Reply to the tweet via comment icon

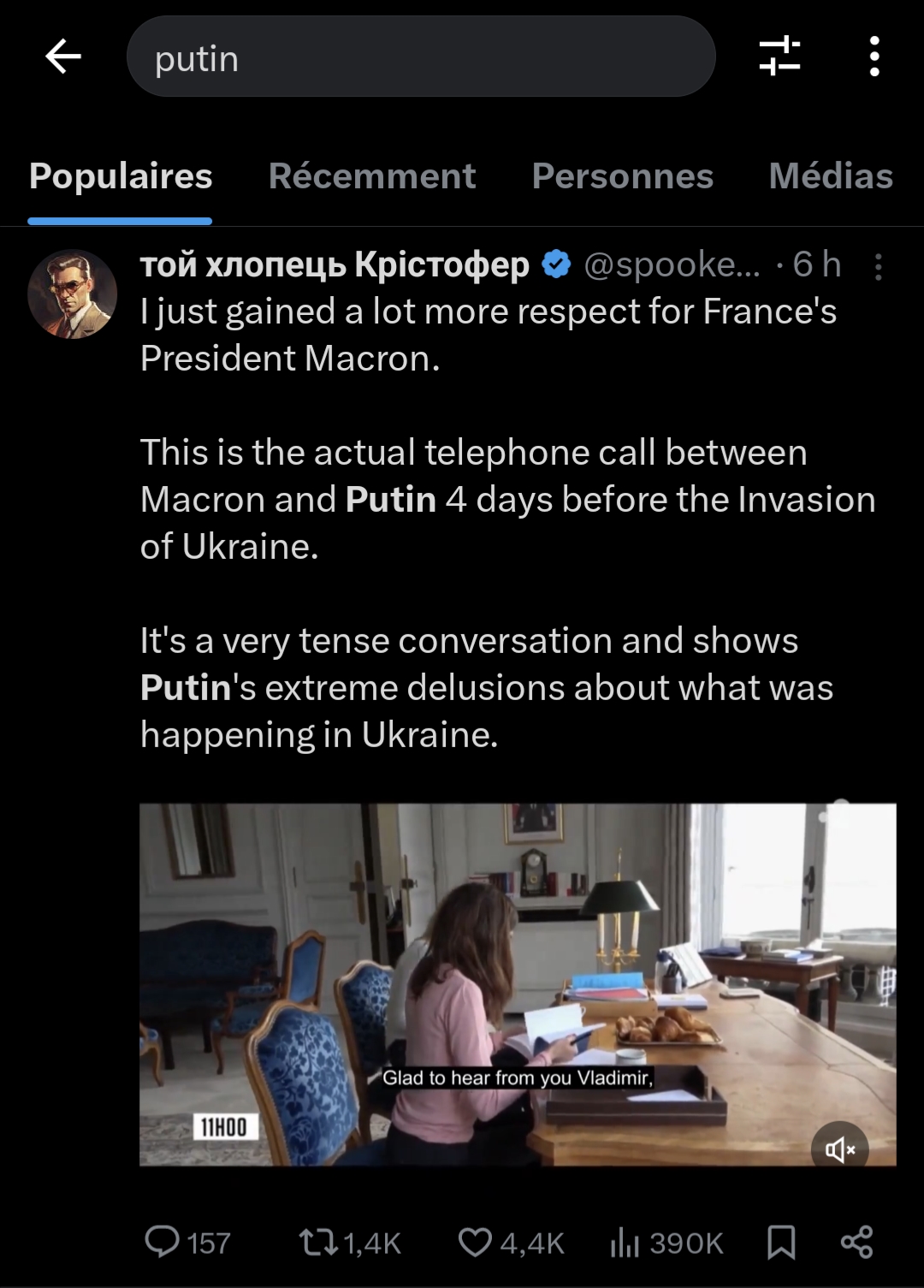[x=162, y=1242]
